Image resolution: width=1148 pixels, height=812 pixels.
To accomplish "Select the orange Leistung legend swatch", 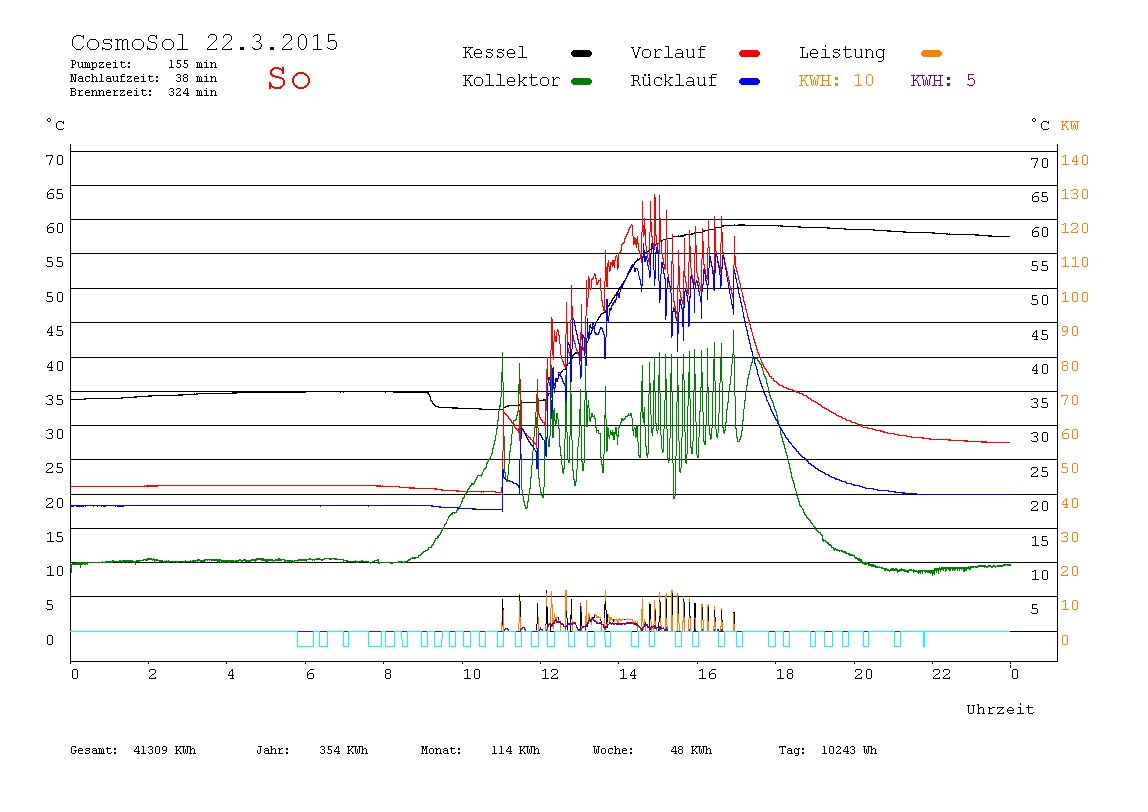I will [931, 53].
